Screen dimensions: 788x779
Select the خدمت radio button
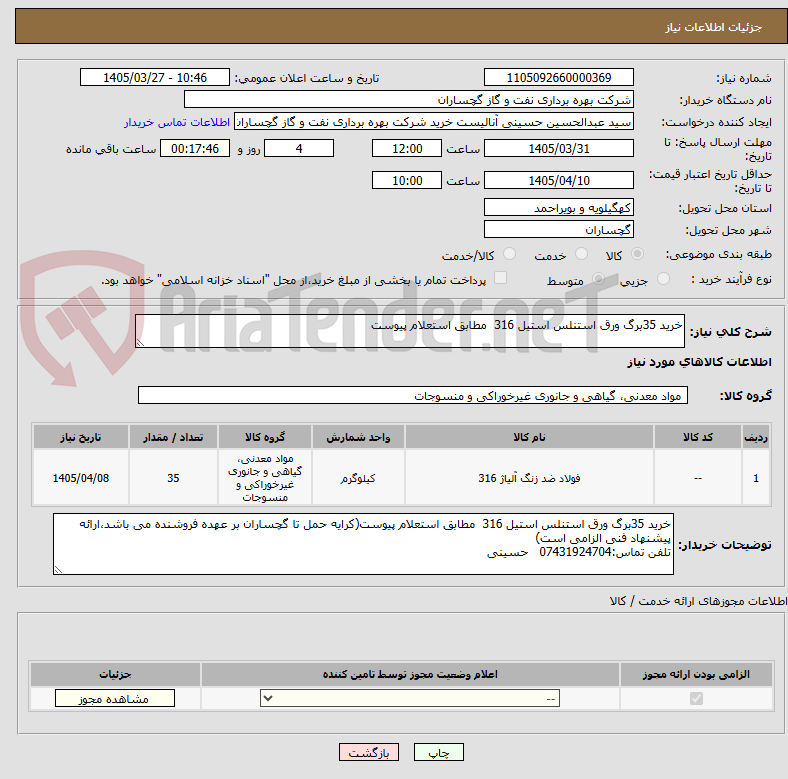581,254
